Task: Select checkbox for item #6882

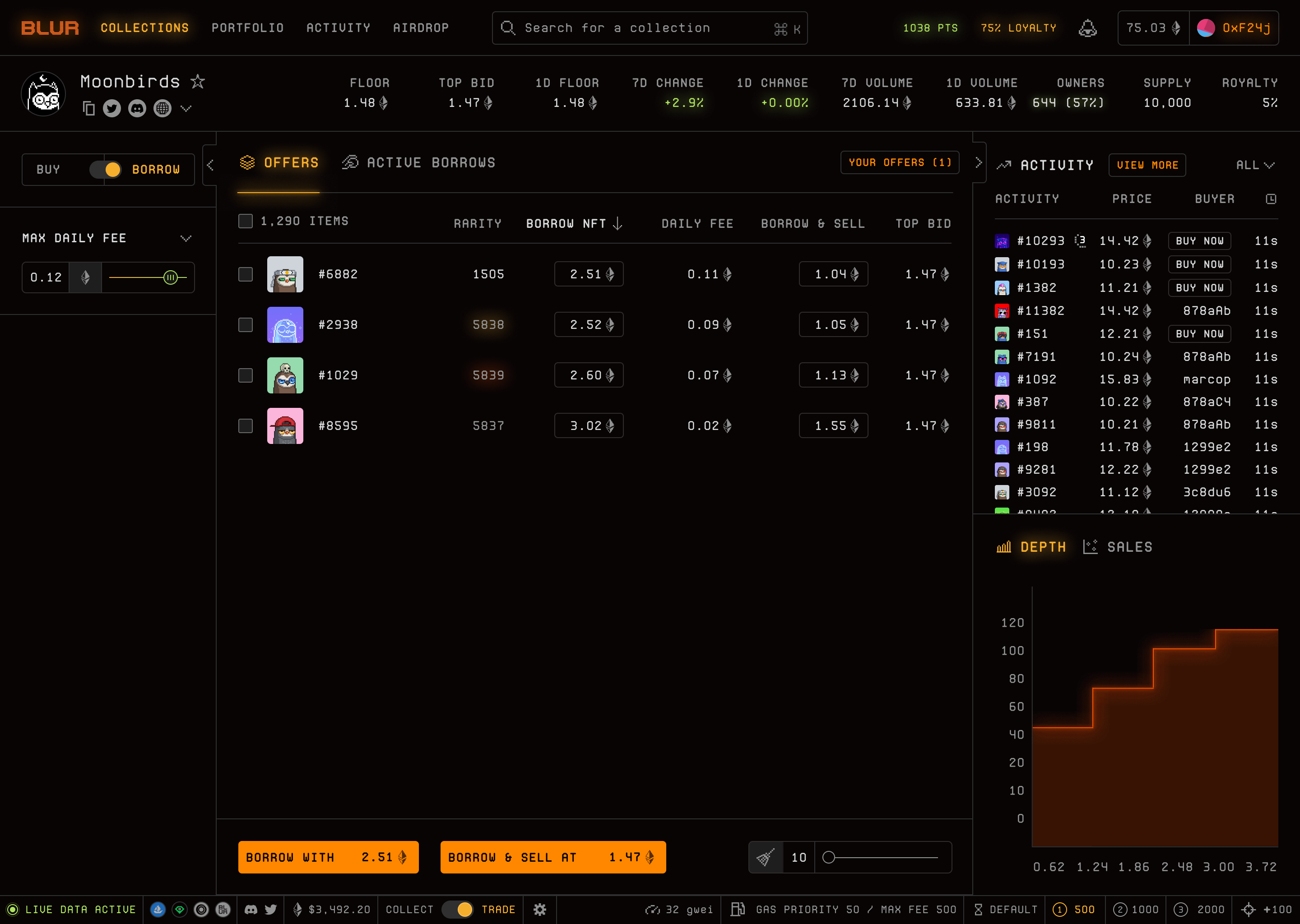Action: [245, 274]
